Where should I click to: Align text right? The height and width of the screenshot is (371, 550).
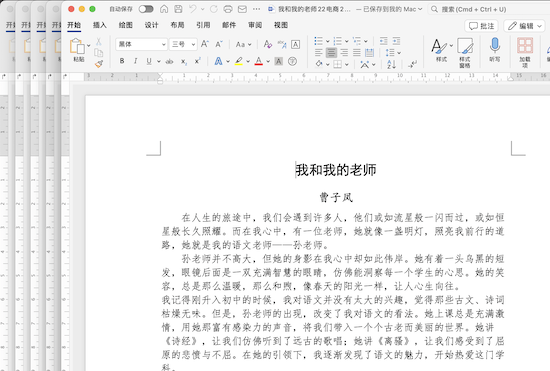pos(344,53)
